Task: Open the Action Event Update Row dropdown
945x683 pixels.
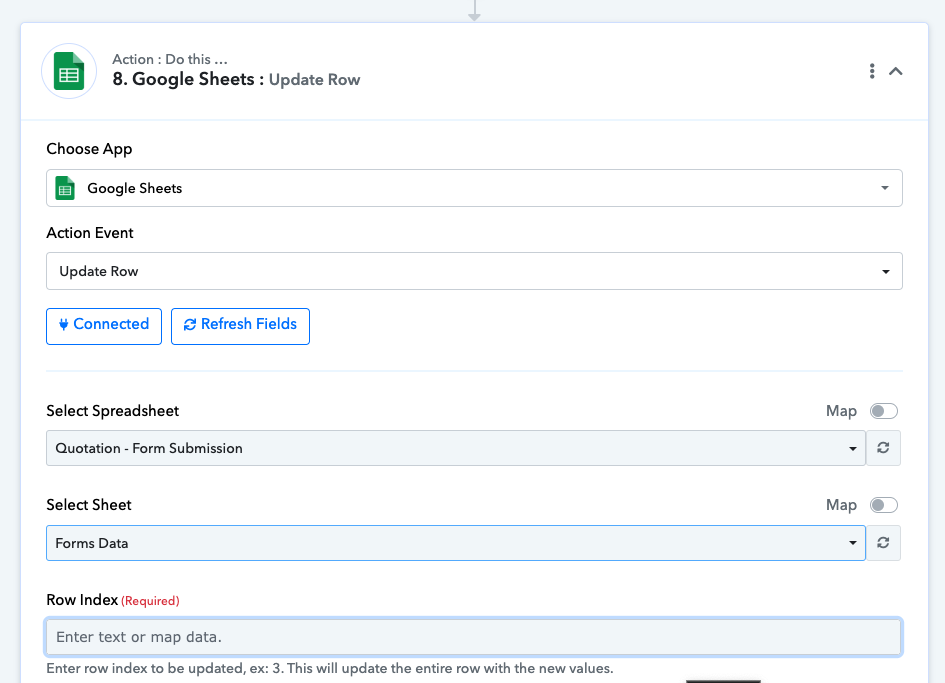Action: pyautogui.click(x=474, y=271)
